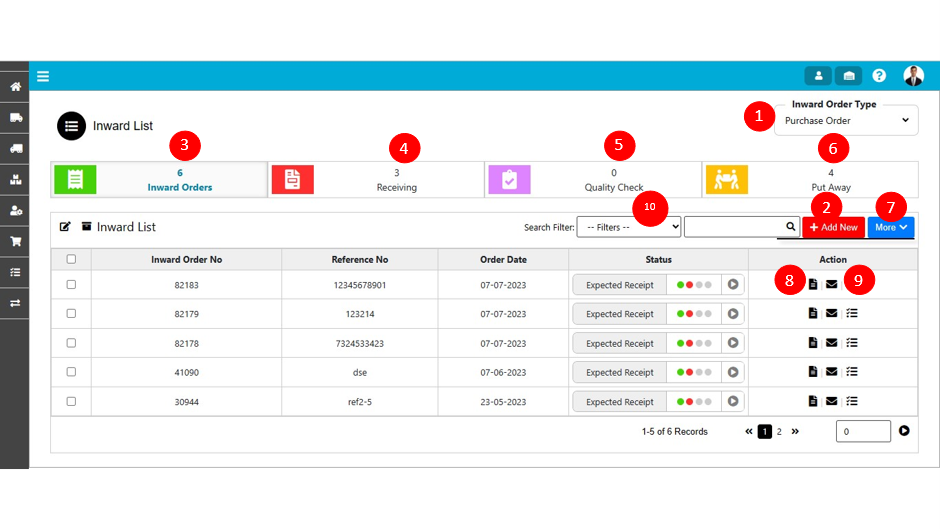
Task: Open the help question mark icon
Action: point(879,76)
